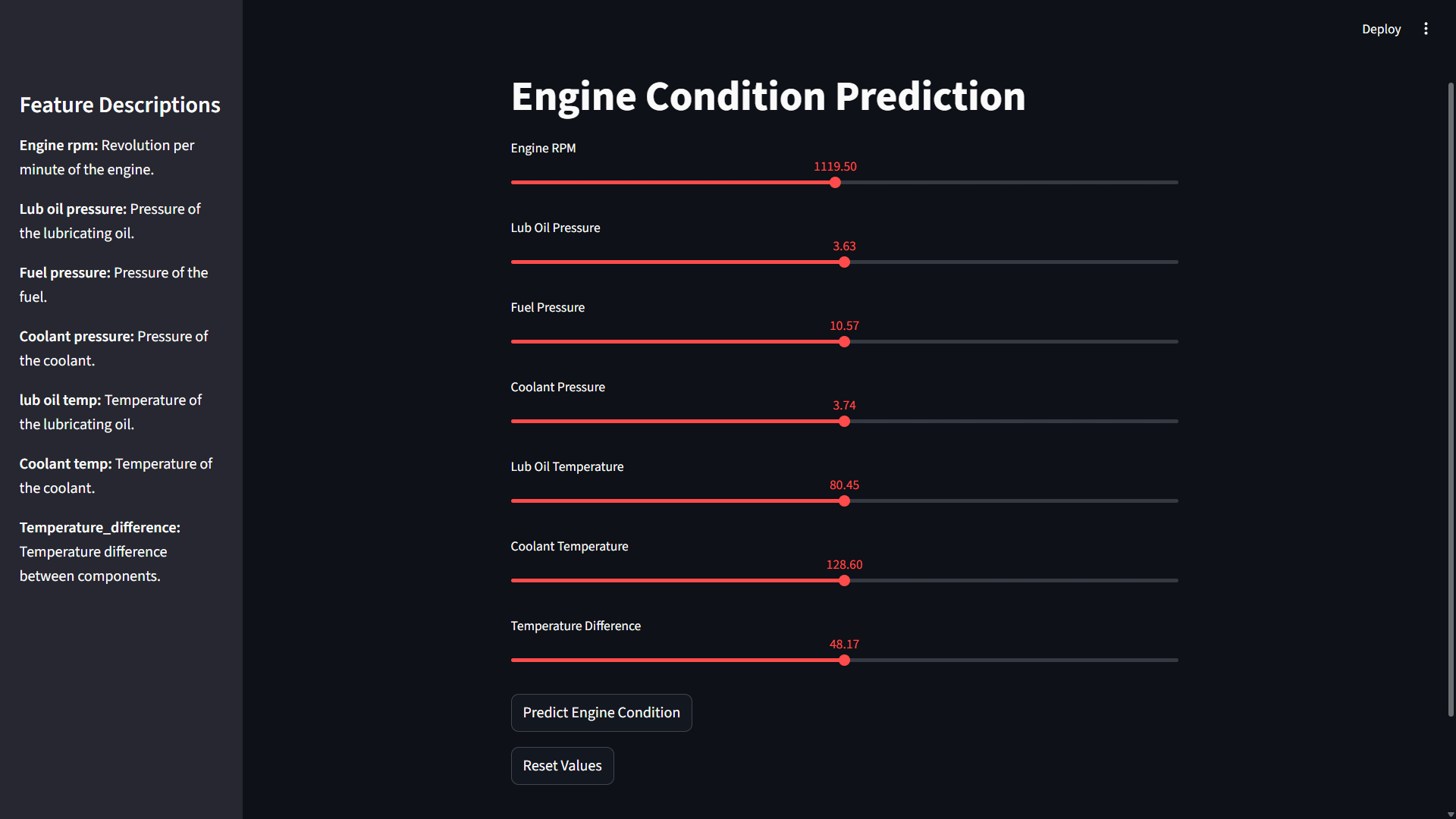
Task: Click the Fuel pressure description in sidebar
Action: pyautogui.click(x=114, y=284)
